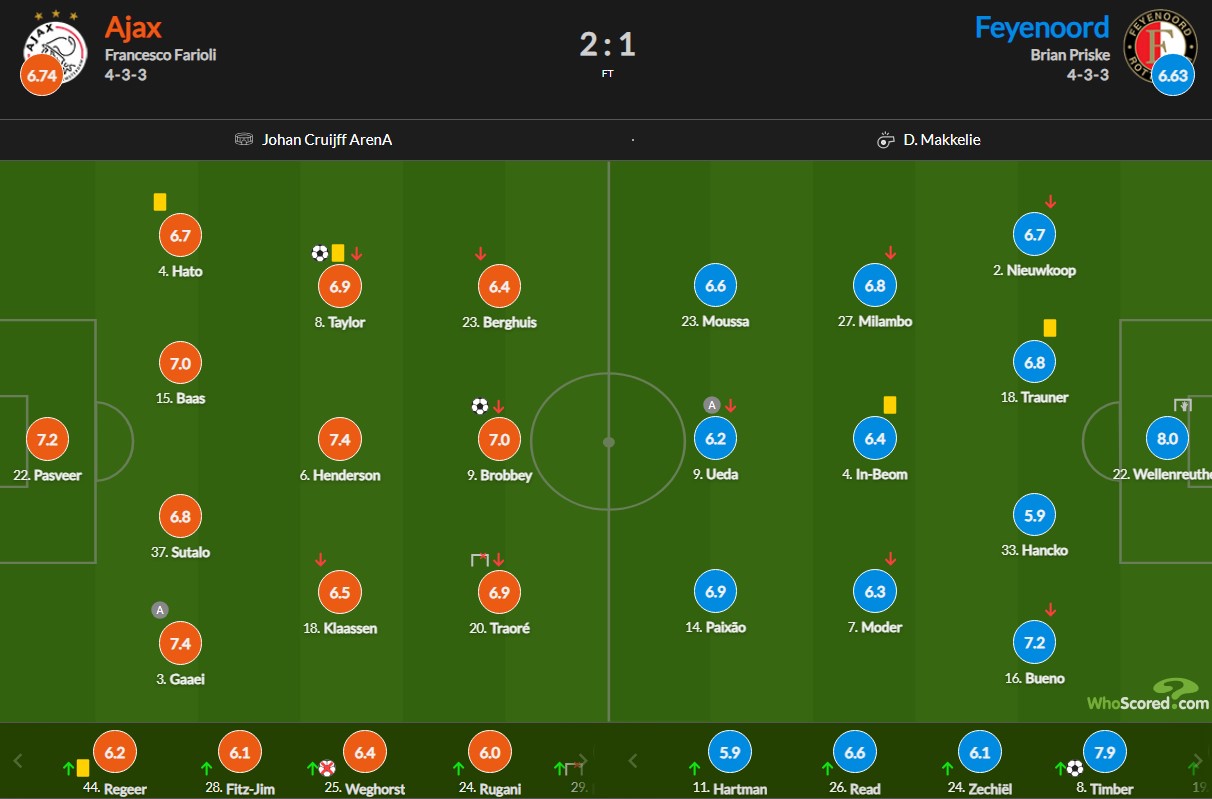Click the assist icon above Gaaei

point(160,609)
